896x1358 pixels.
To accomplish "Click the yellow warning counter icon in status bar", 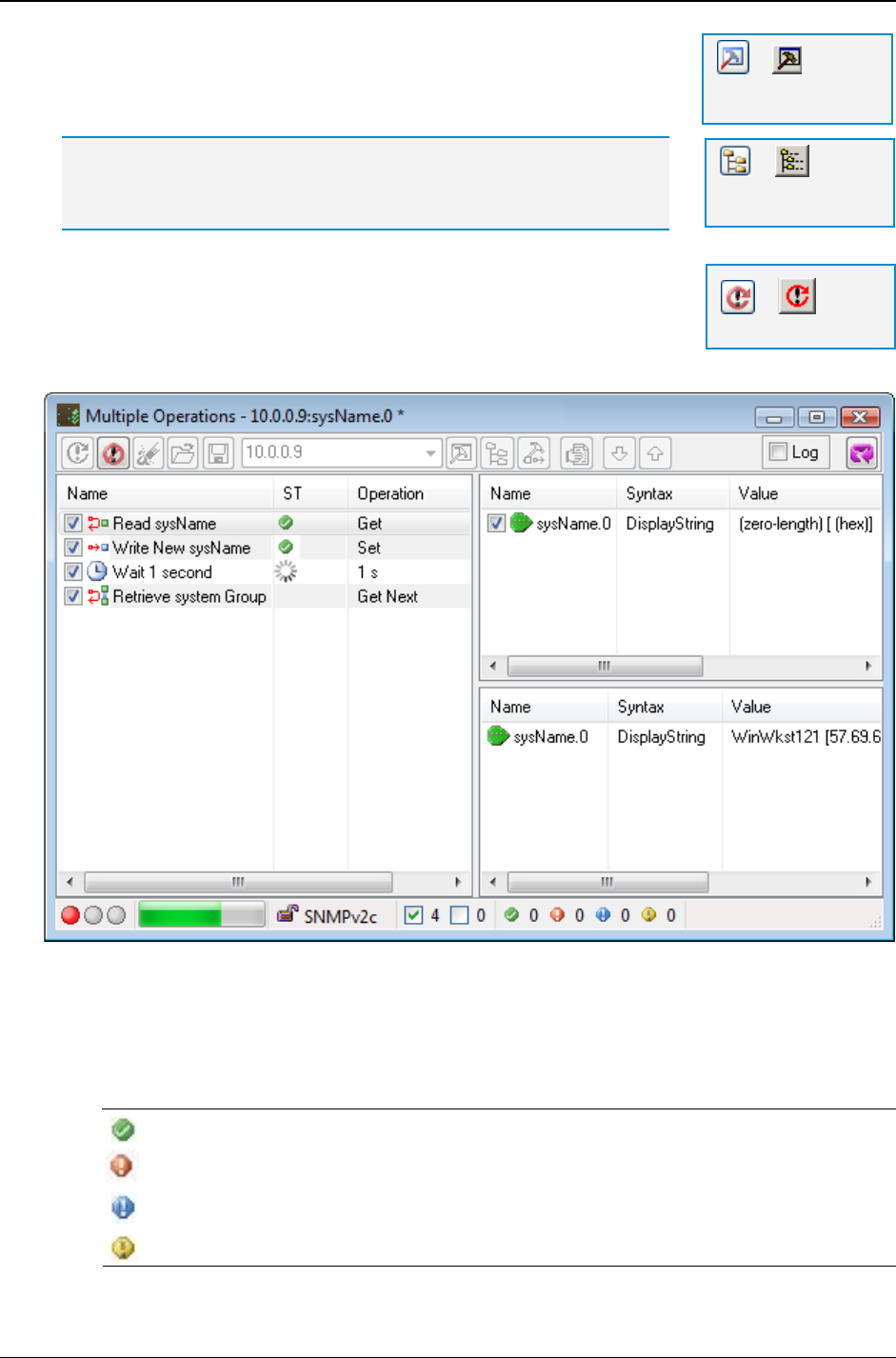I will (x=648, y=915).
